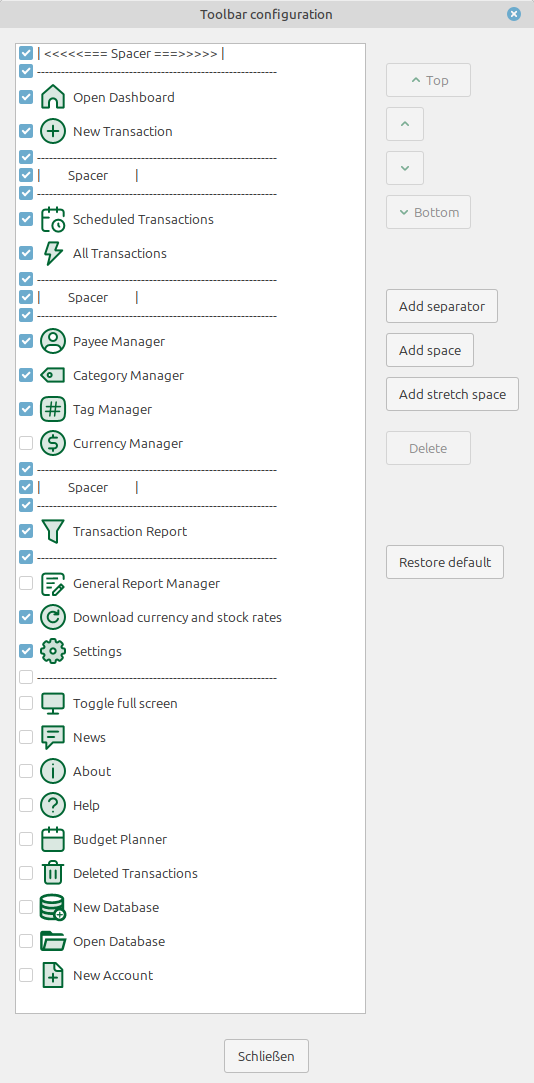Click the move down one step arrow button

pyautogui.click(x=405, y=168)
